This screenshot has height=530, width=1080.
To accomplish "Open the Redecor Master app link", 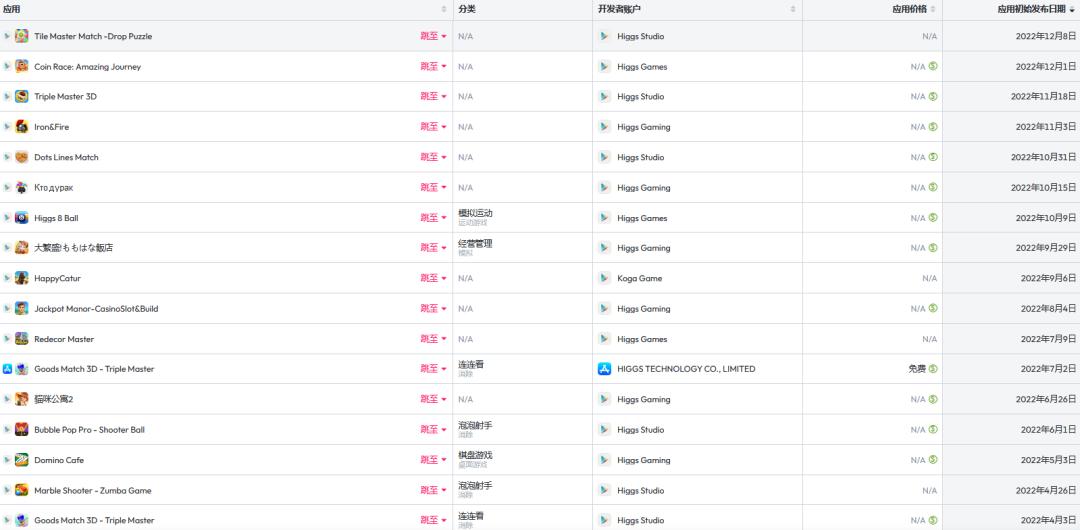I will 64,339.
